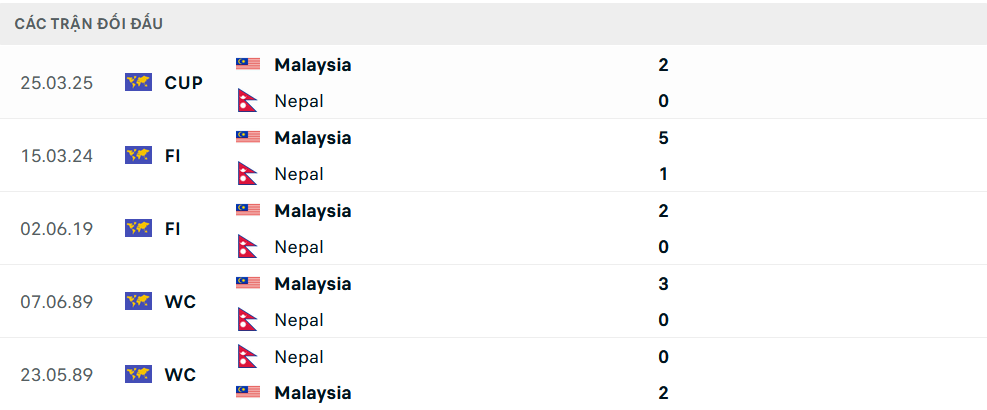Click the Malaysia flag in 15.03.24 match
The width and height of the screenshot is (987, 410).
tap(248, 137)
